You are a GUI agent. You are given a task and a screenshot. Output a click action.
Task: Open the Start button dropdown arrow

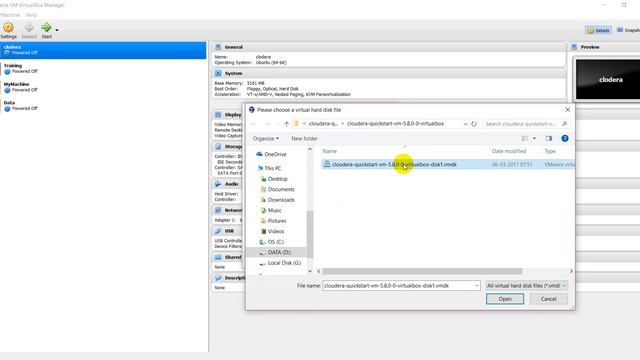click(57, 30)
